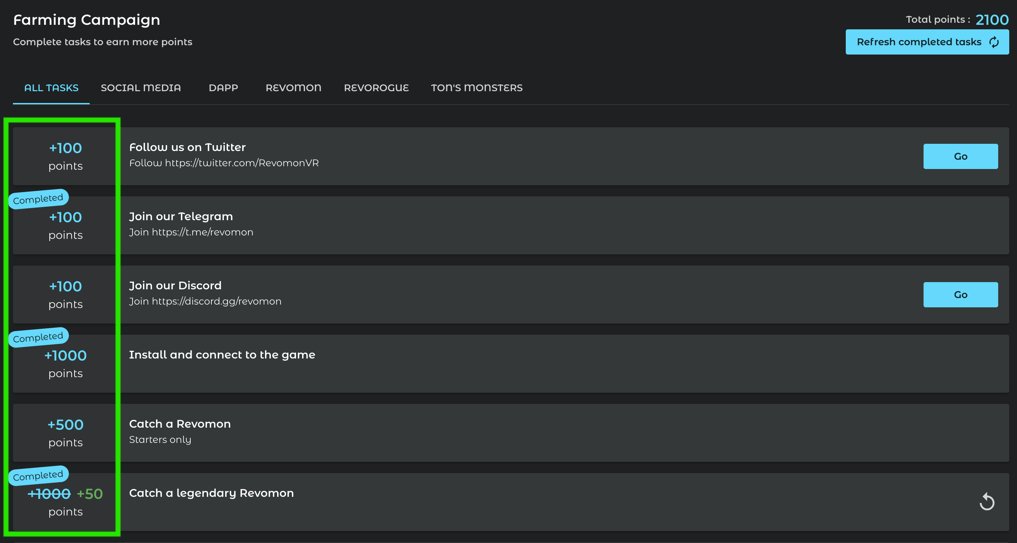The height and width of the screenshot is (543, 1017).
Task: Click Refresh completed tasks button
Action: tap(927, 42)
